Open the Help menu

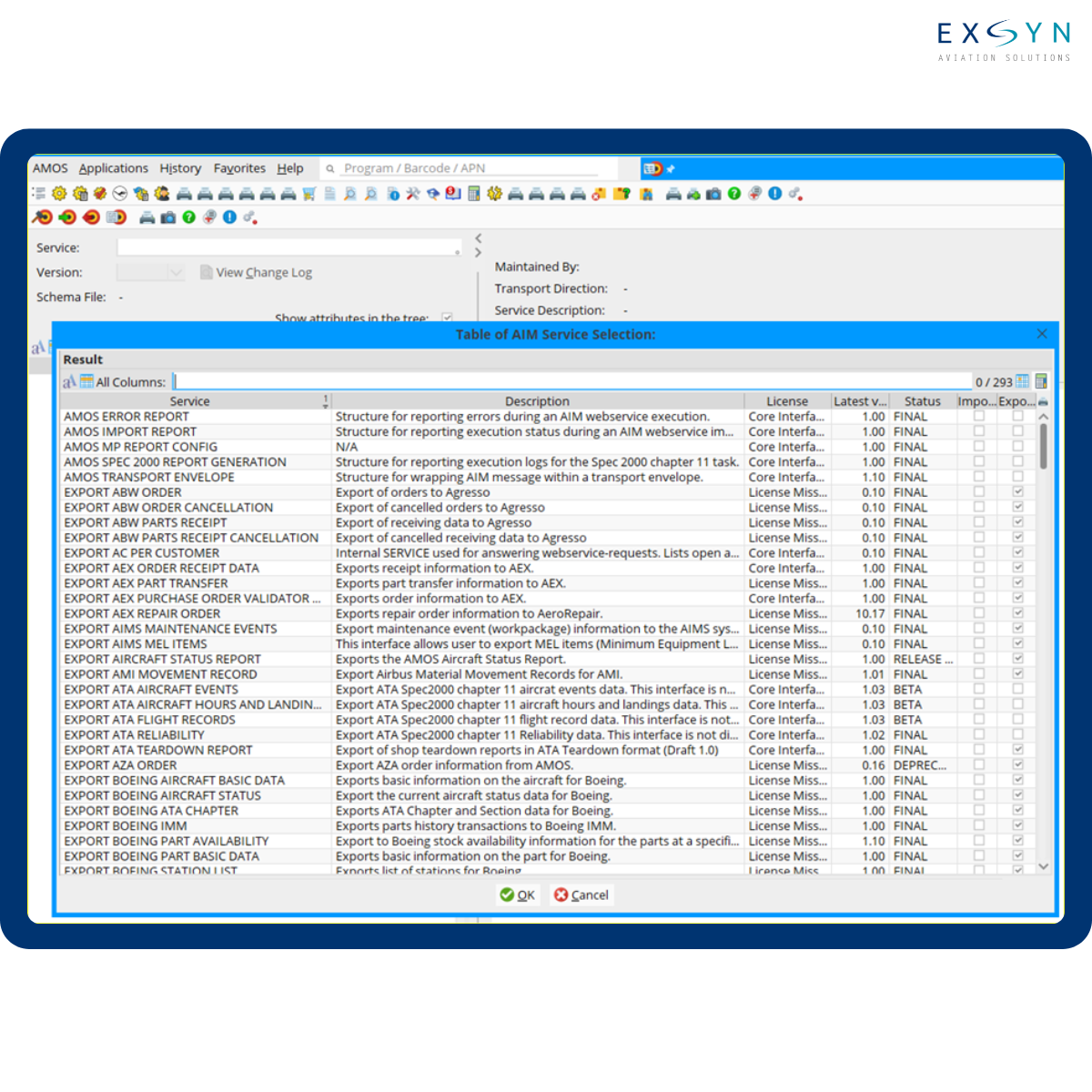coord(290,168)
